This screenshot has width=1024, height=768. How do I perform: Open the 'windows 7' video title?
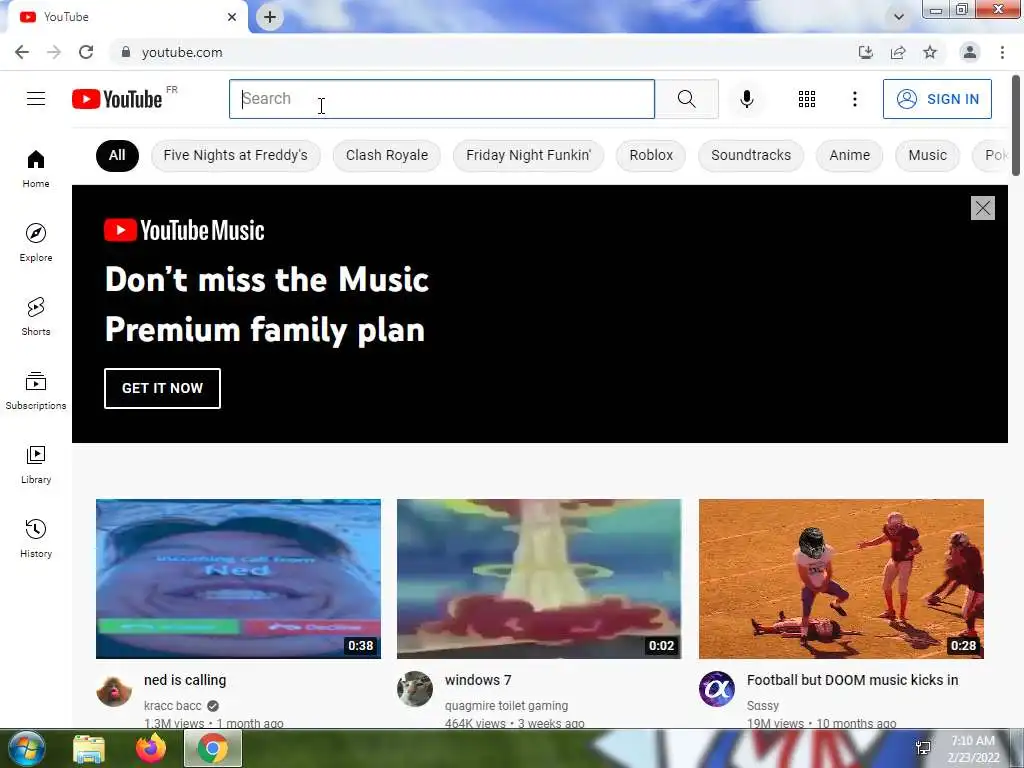tap(478, 680)
